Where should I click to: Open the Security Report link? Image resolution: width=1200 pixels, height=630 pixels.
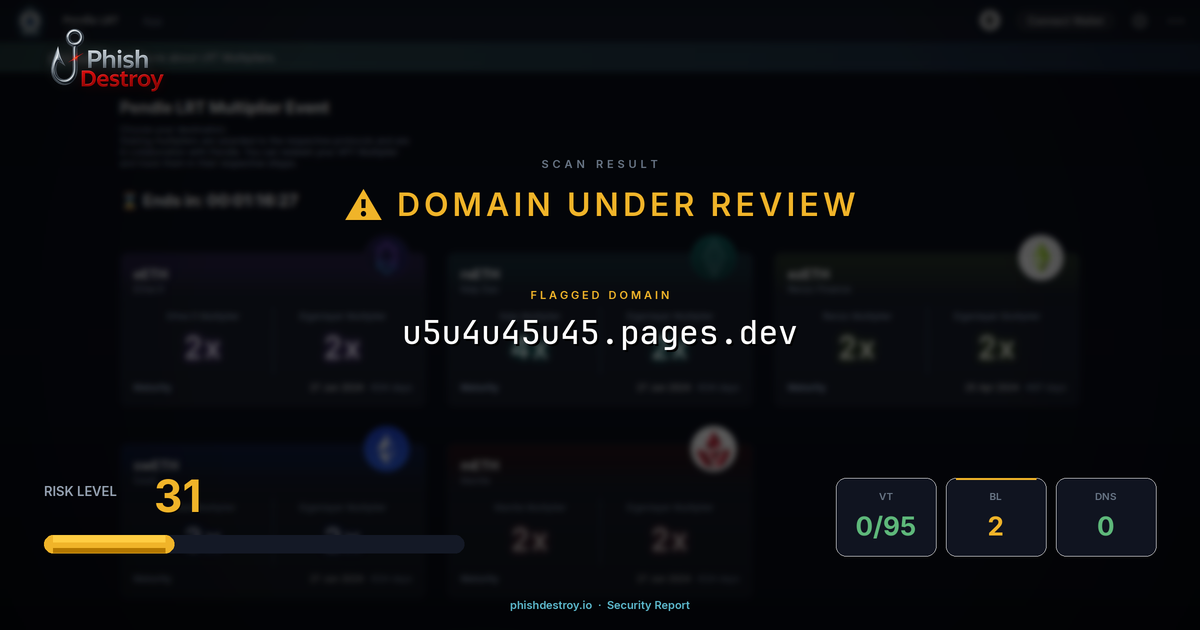[647, 605]
